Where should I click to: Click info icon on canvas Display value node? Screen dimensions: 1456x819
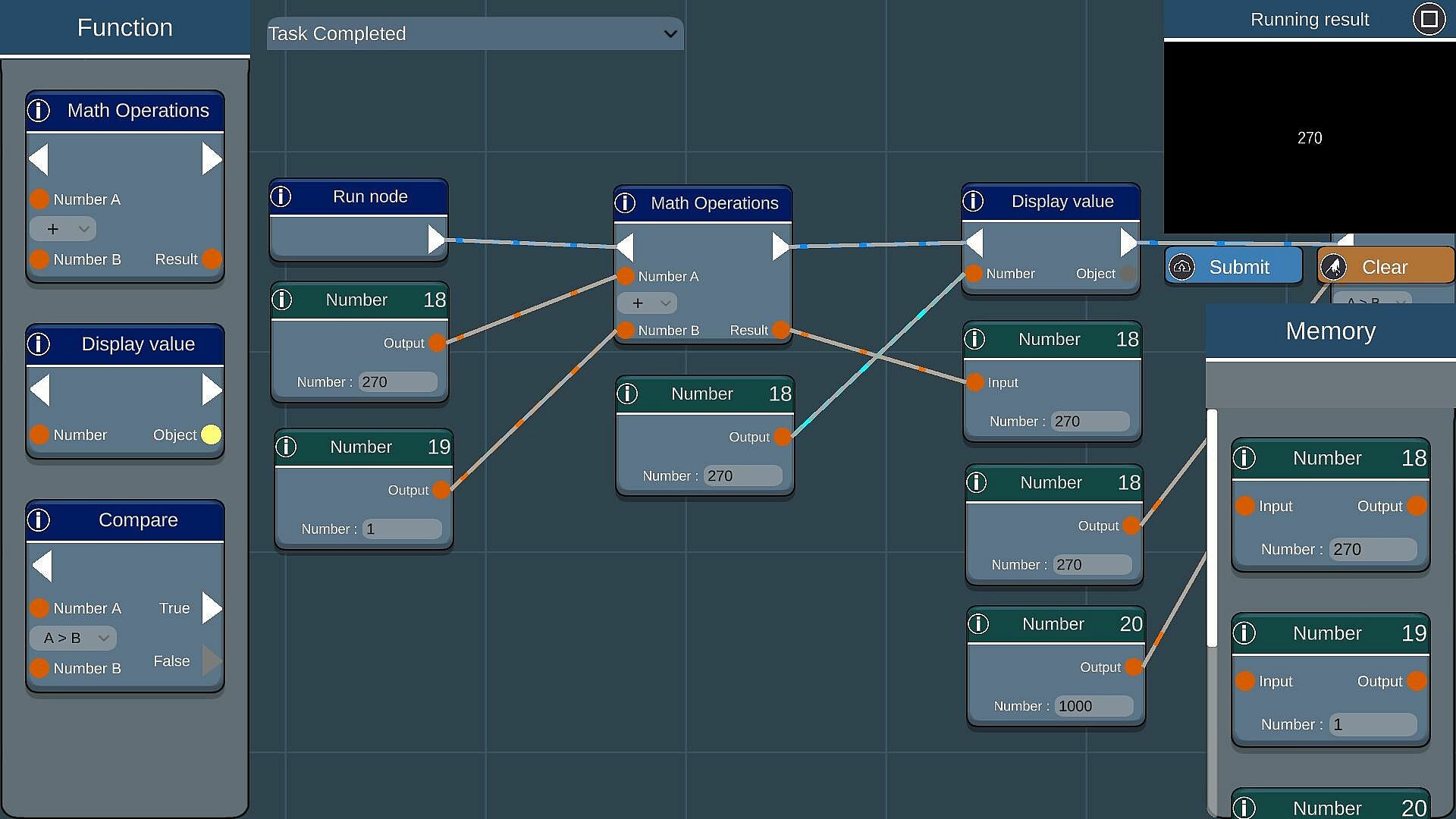973,202
